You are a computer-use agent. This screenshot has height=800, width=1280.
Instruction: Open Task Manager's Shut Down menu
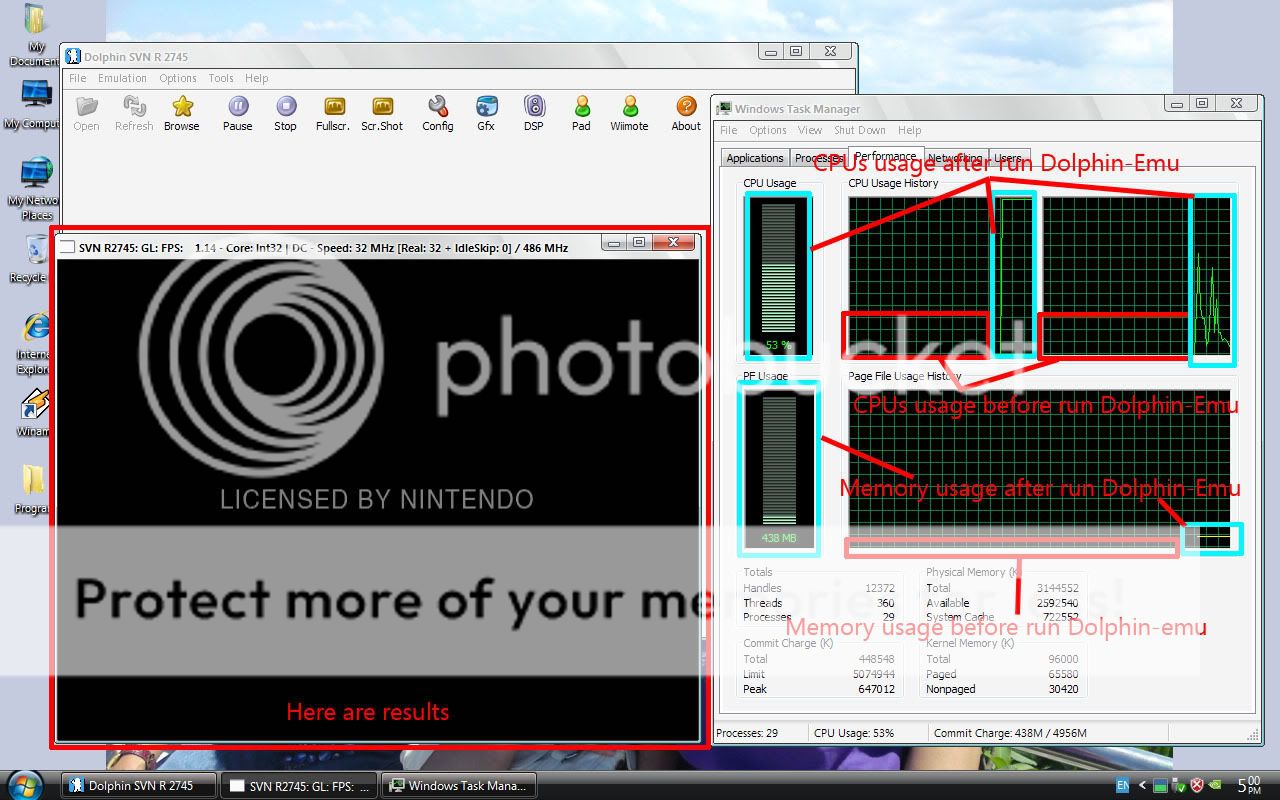[859, 130]
